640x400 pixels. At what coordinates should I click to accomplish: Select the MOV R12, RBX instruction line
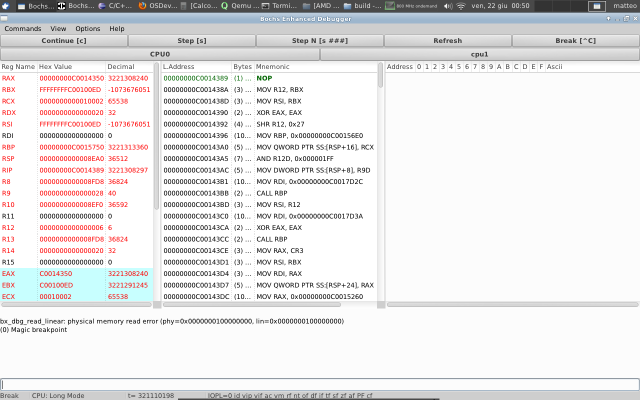tap(269, 89)
